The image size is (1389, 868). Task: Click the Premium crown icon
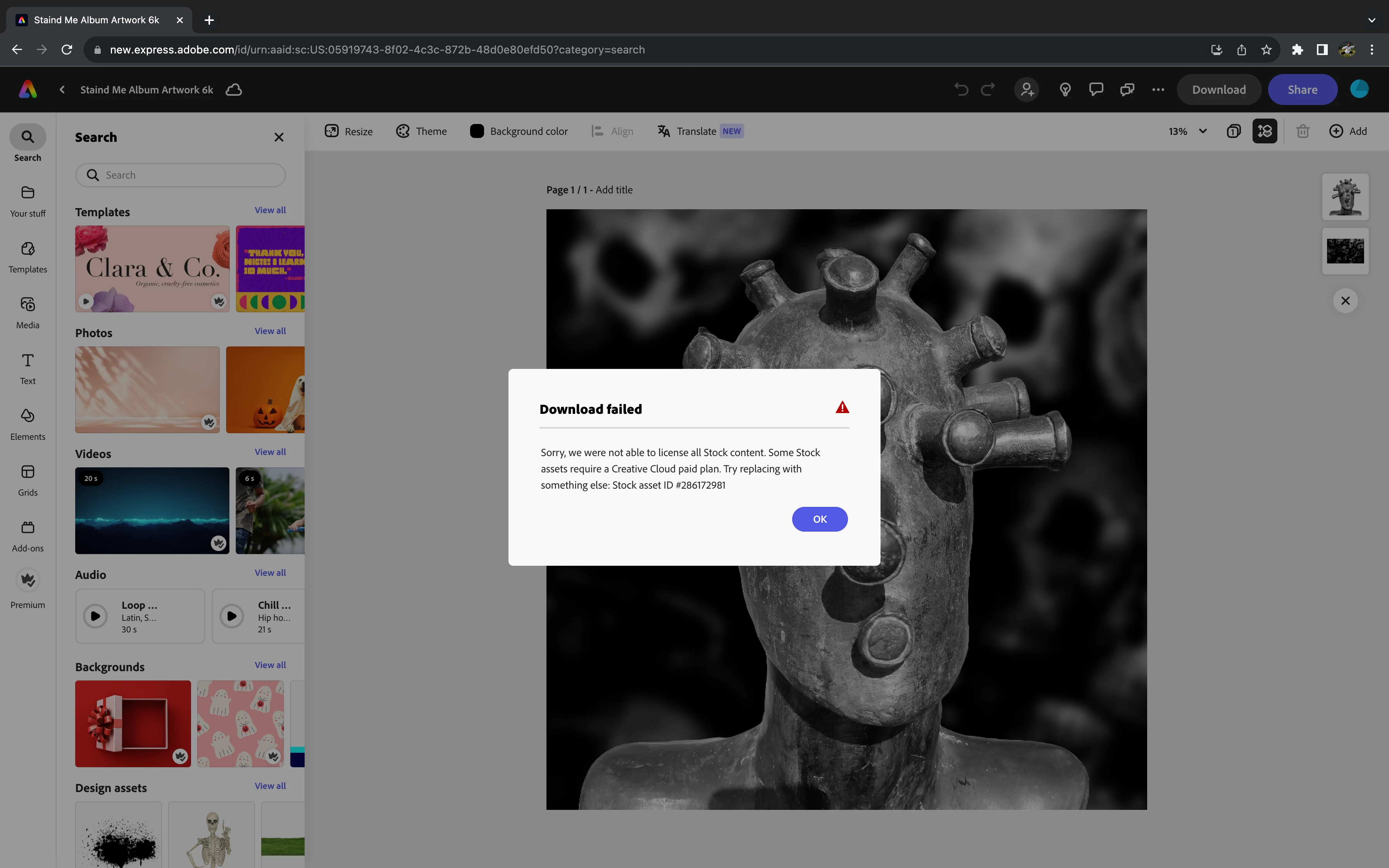pos(28,580)
